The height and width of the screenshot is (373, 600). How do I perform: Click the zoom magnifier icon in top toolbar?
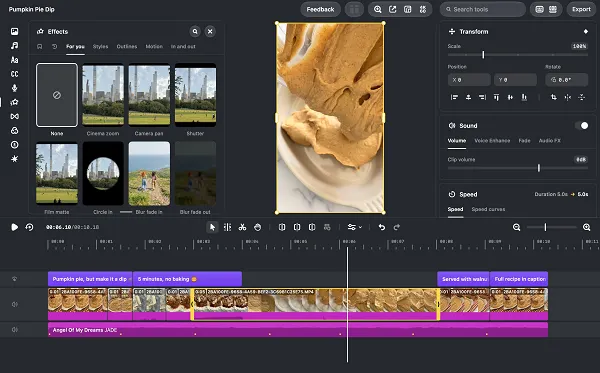tap(377, 9)
